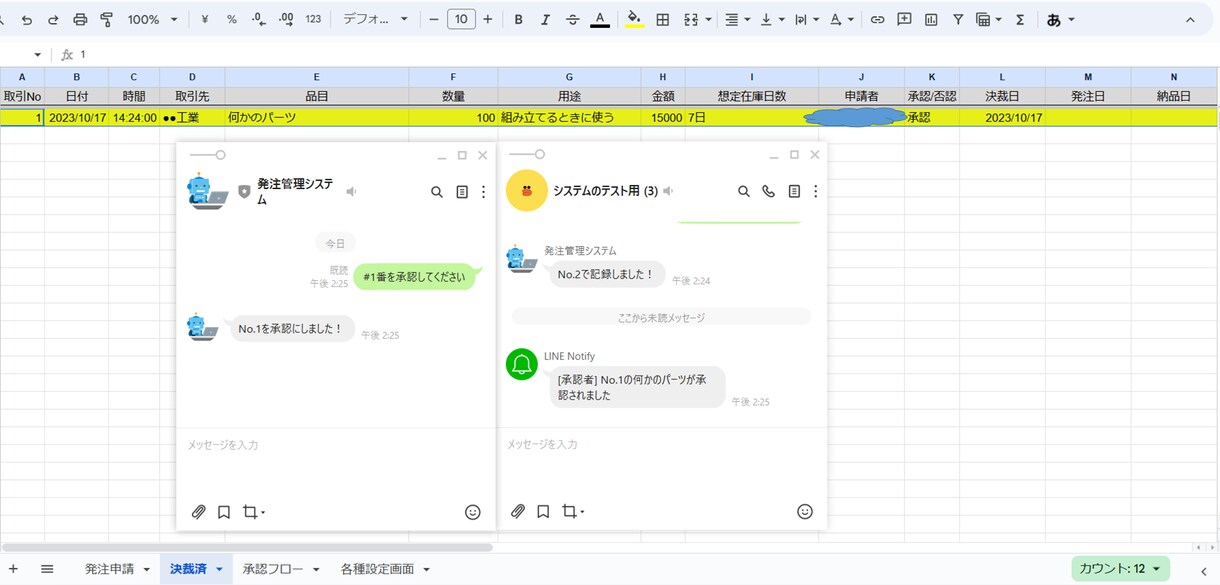Open notes in the 発注管理システム chat

462,192
